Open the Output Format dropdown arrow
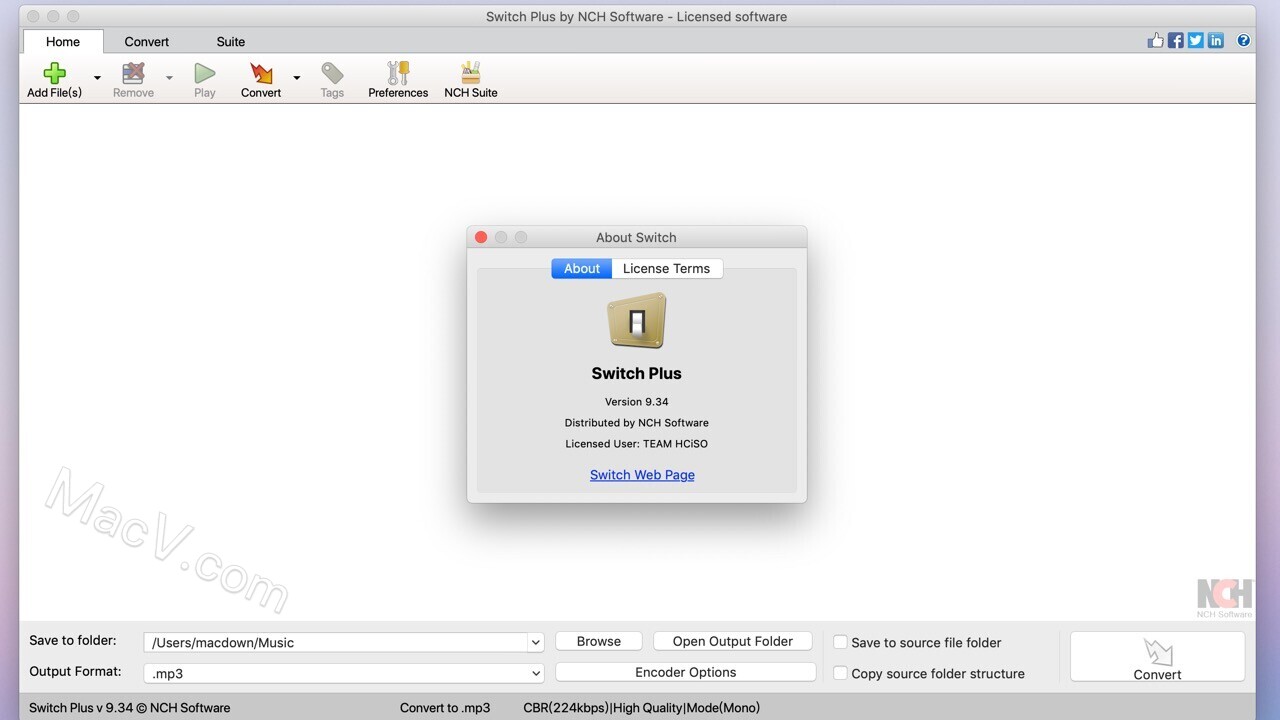 click(536, 674)
